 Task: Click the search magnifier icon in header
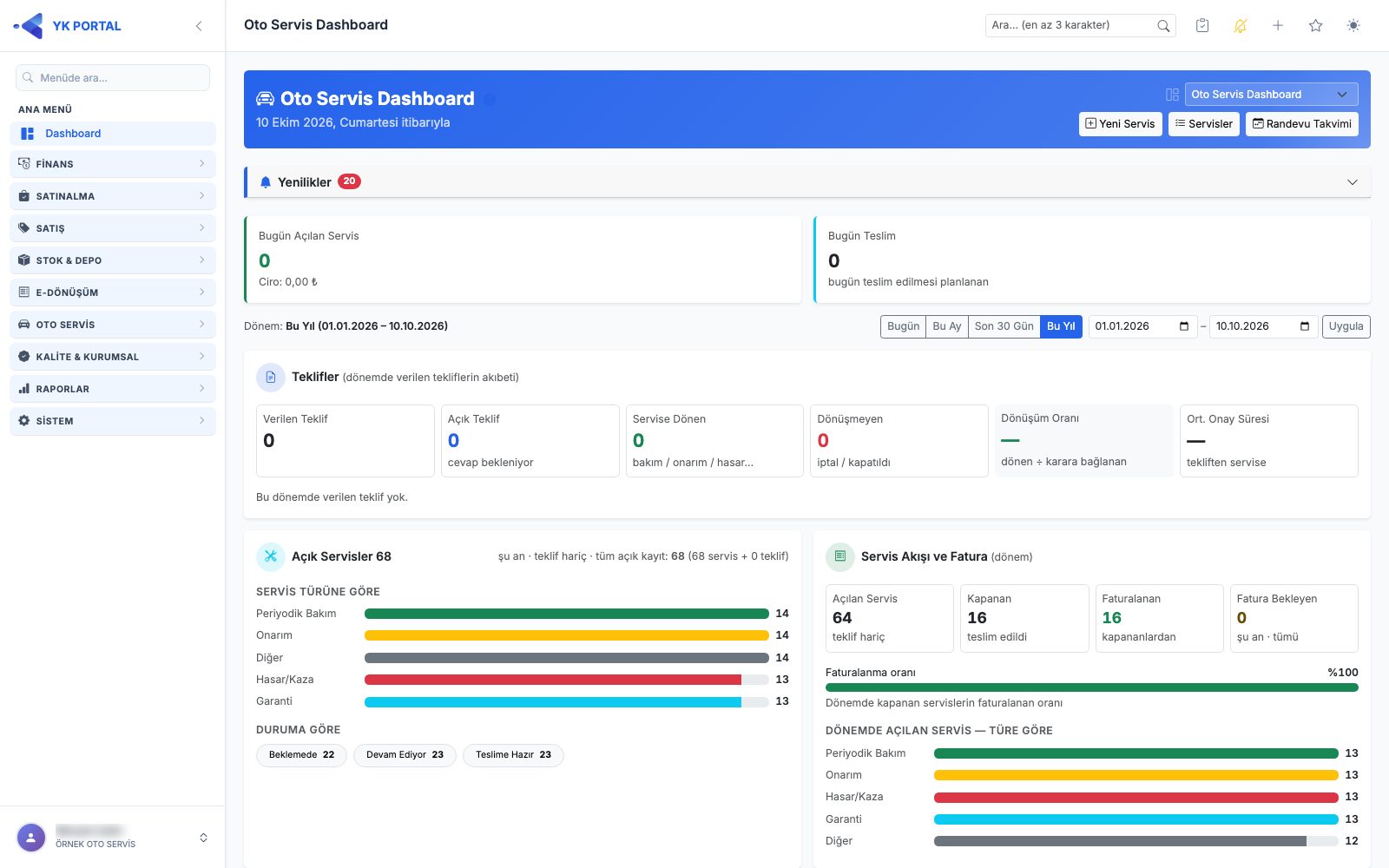[1163, 26]
